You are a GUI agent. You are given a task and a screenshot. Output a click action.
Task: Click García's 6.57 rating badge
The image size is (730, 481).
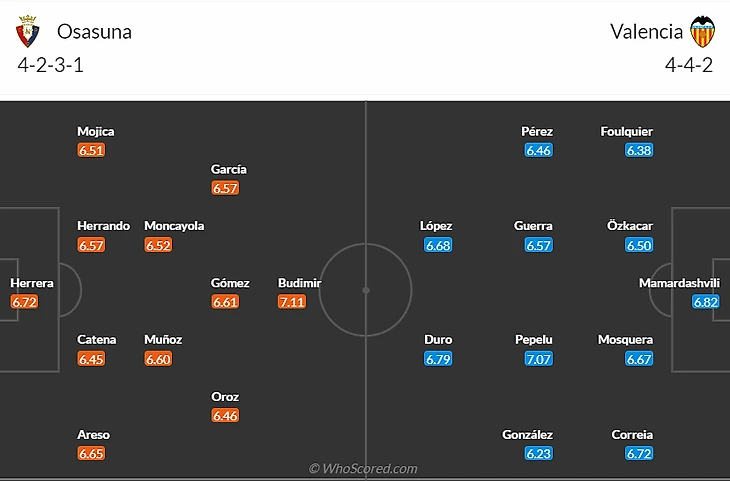click(x=226, y=188)
